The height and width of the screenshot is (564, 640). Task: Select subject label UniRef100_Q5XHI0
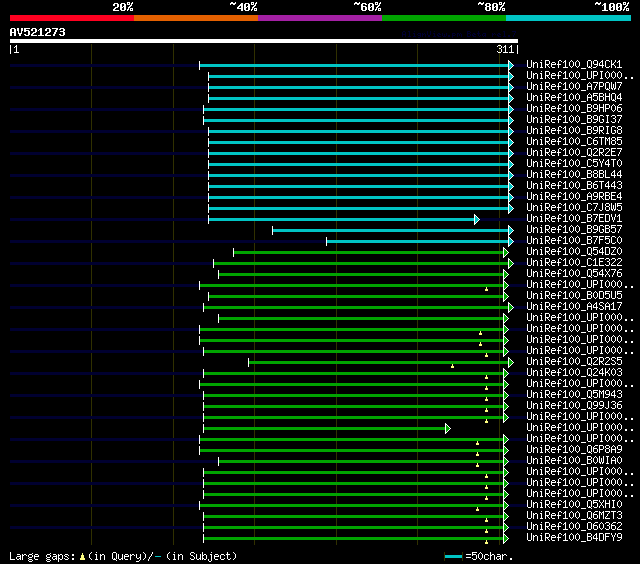pyautogui.click(x=574, y=505)
